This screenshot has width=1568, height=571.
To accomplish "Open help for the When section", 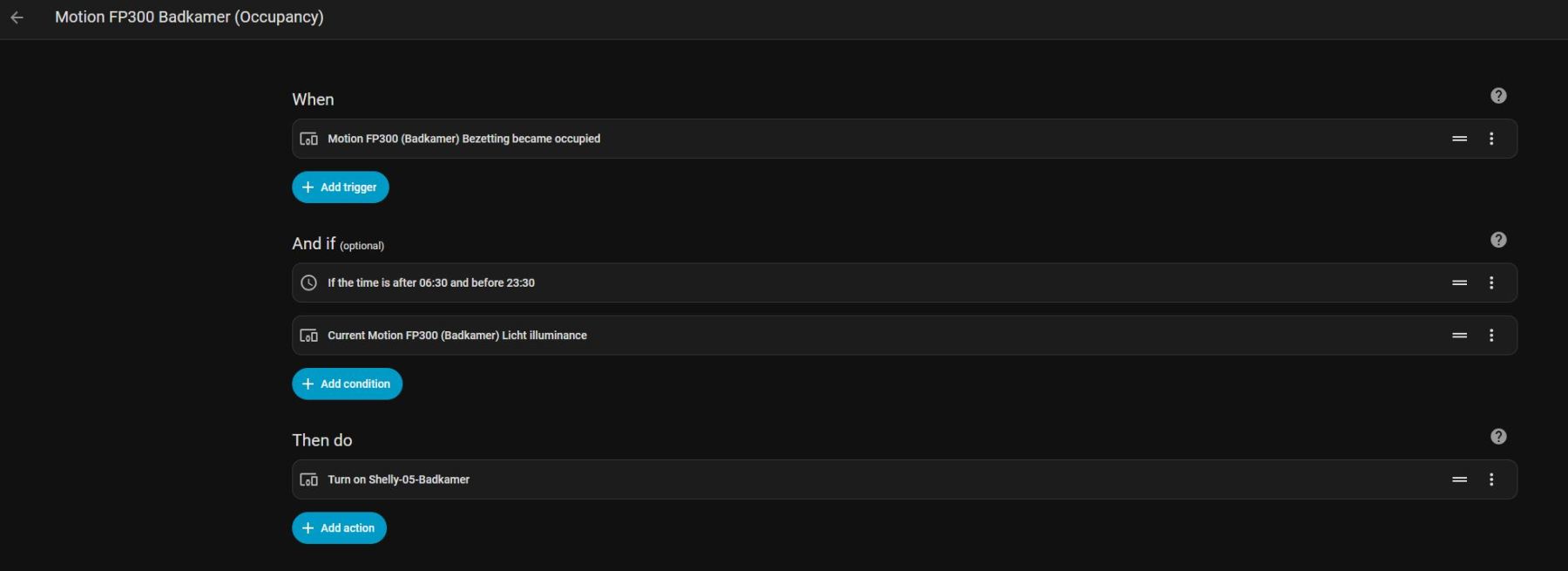I will coord(1498,96).
